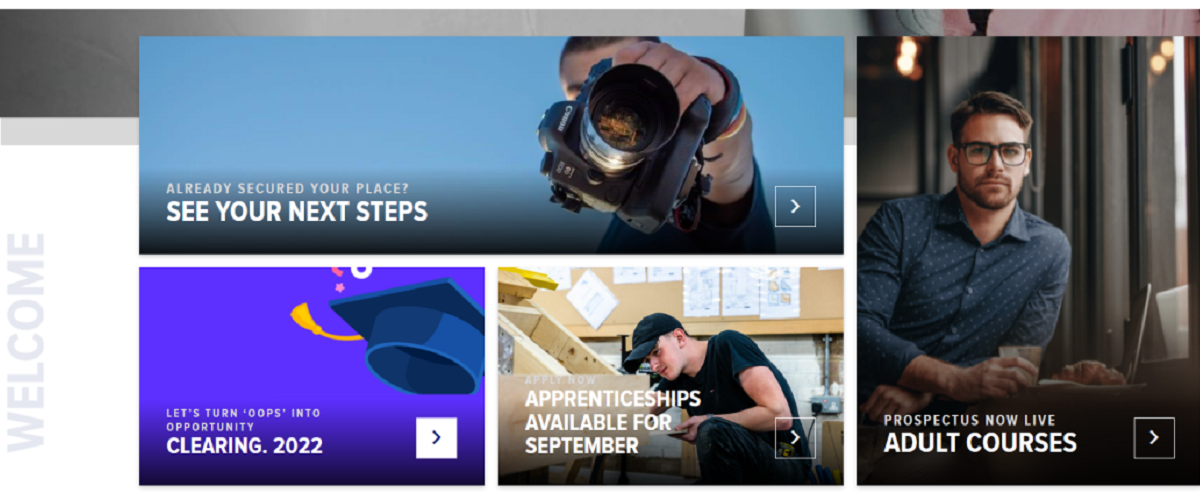
Task: Click the Canon camera lens photo
Action: tap(631, 115)
